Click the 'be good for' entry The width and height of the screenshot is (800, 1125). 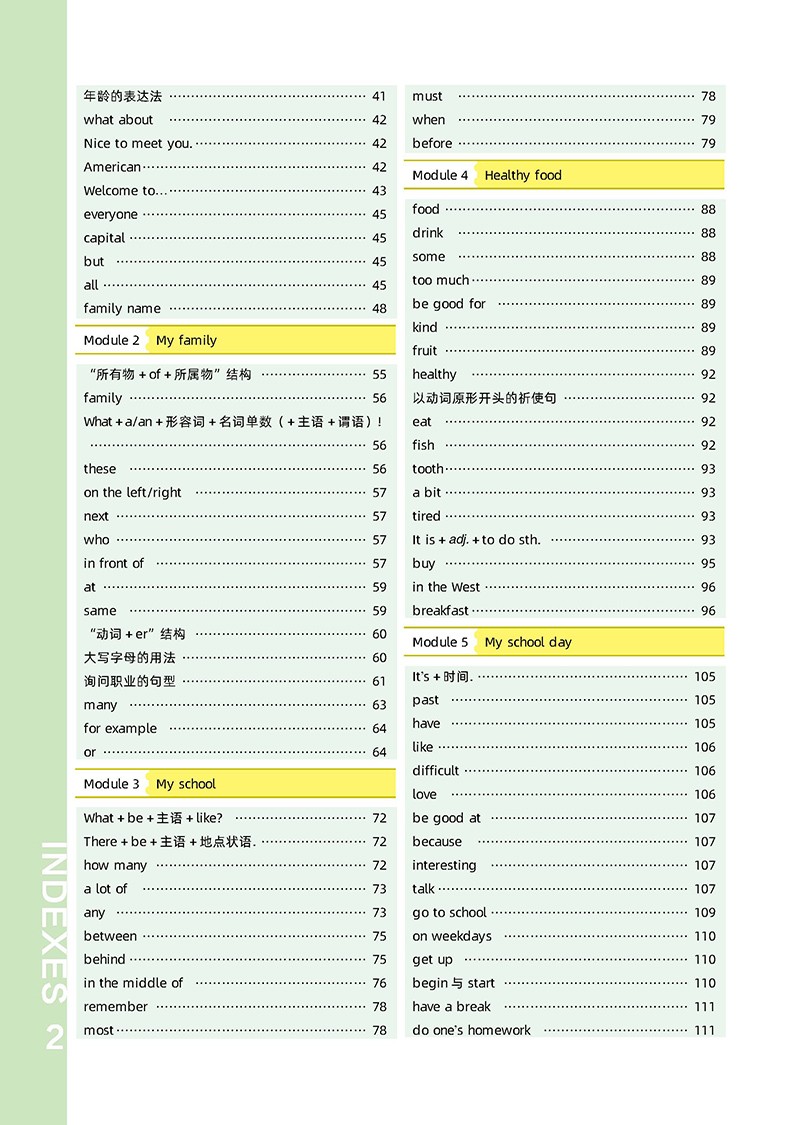click(449, 304)
